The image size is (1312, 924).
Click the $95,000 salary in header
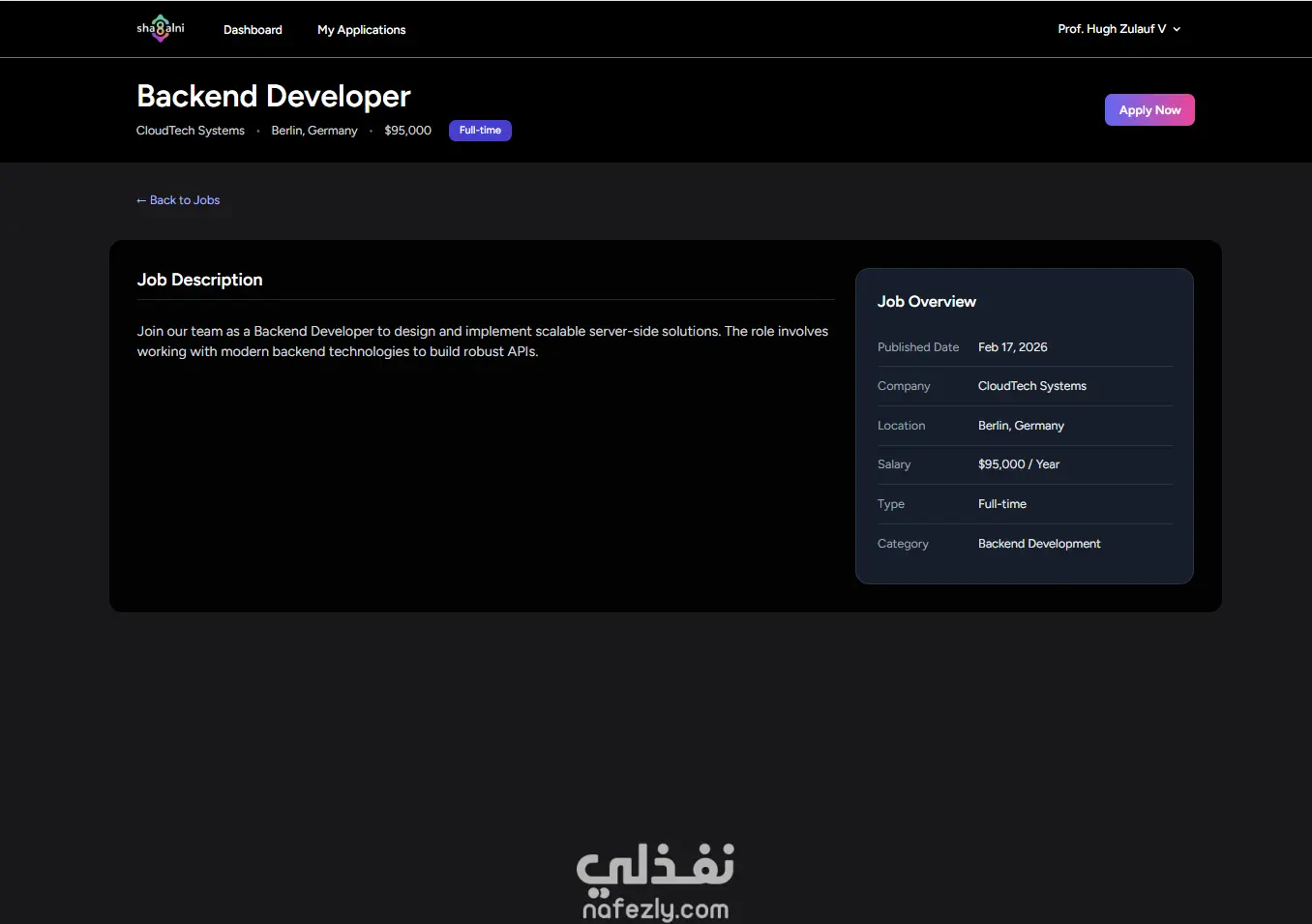coord(407,131)
